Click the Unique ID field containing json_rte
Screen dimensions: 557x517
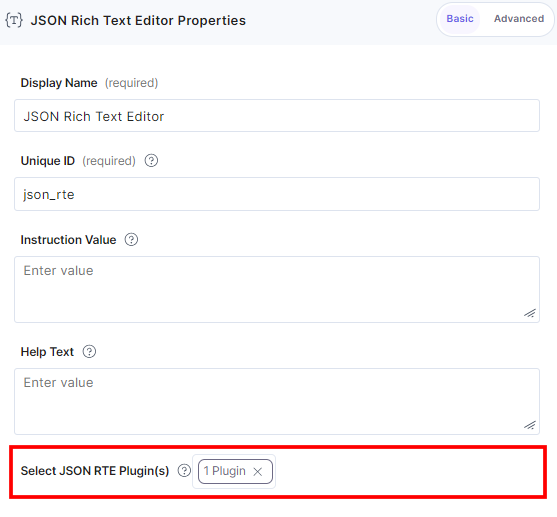click(x=277, y=194)
